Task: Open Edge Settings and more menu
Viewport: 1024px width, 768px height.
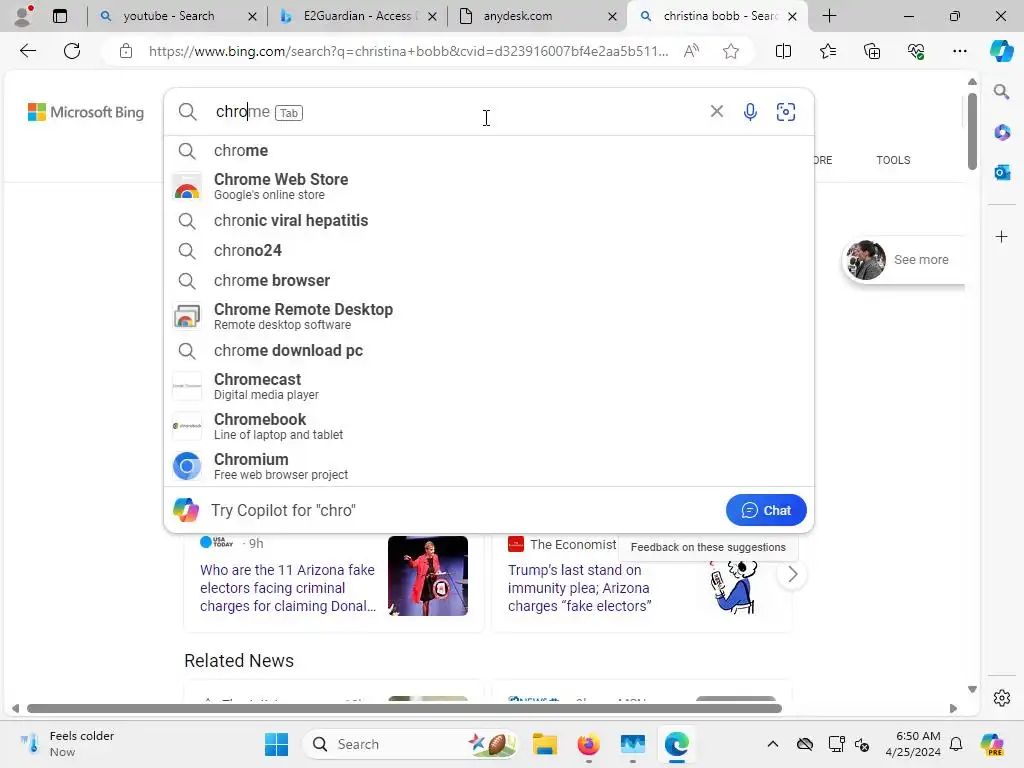Action: [959, 51]
